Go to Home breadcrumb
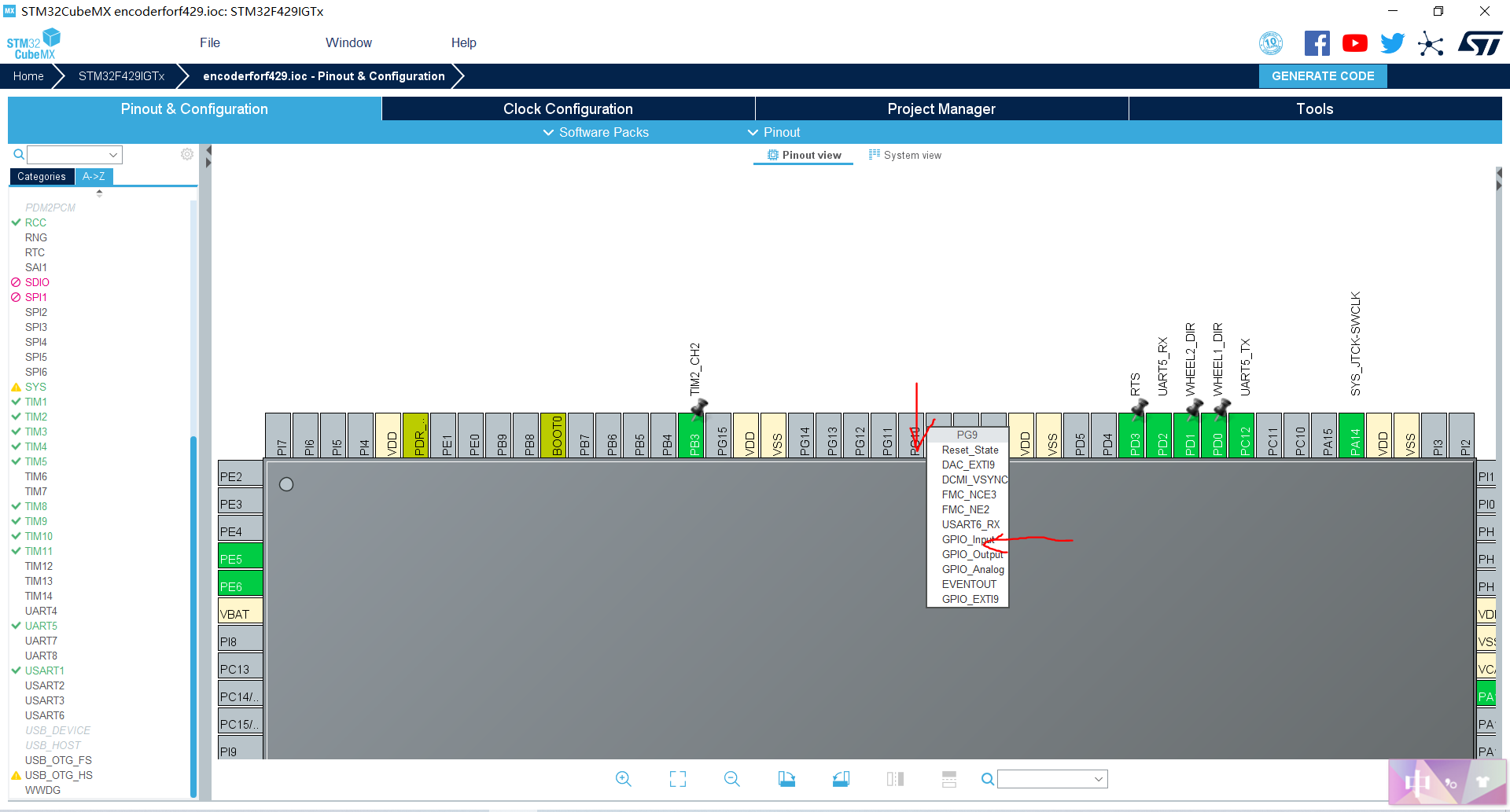This screenshot has height=812, width=1510. [x=28, y=76]
